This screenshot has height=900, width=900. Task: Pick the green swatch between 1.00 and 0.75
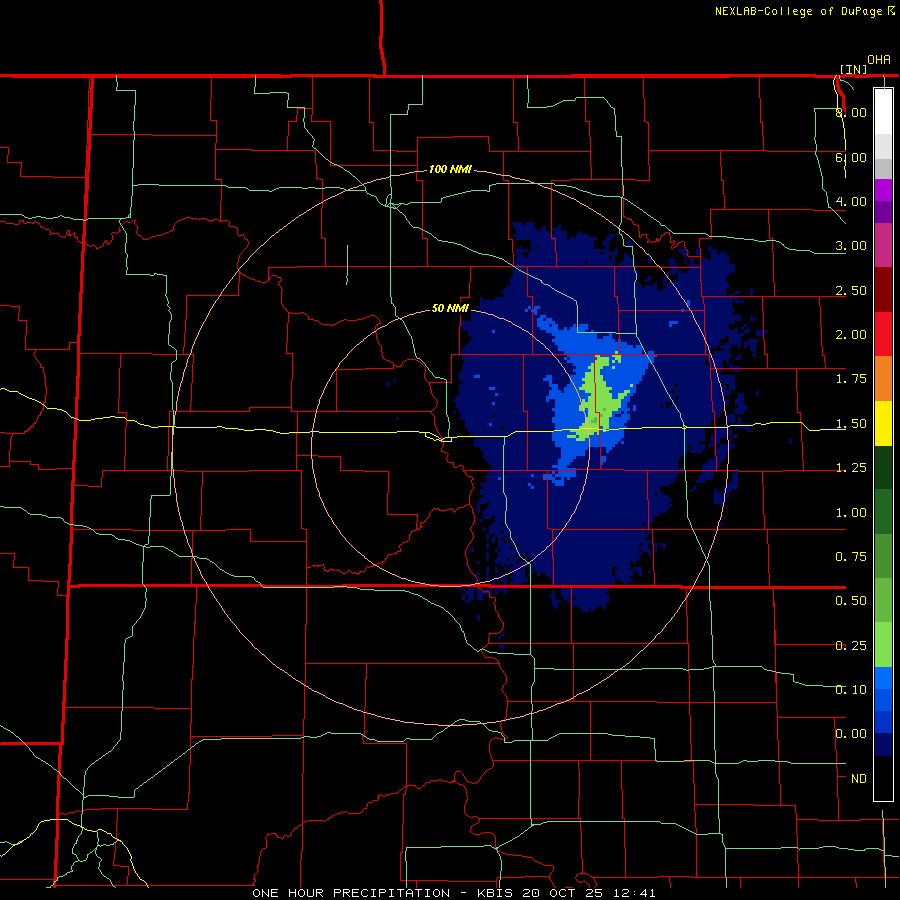tap(883, 512)
